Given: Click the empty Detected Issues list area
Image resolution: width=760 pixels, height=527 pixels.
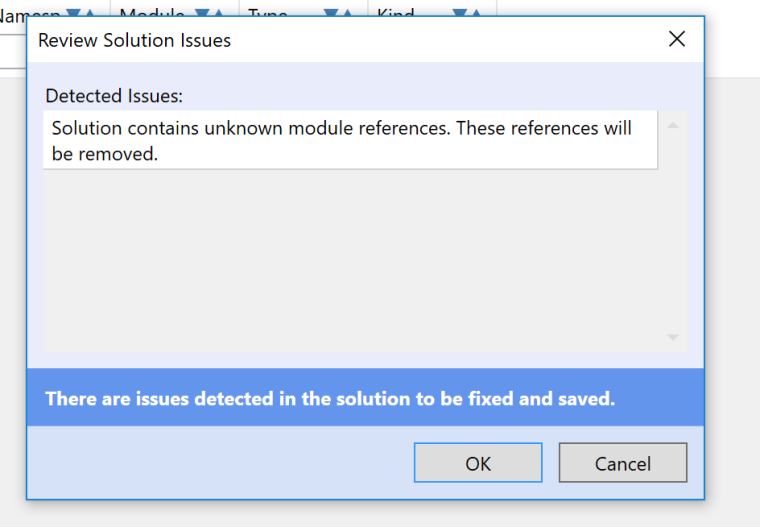Looking at the screenshot, I should pyautogui.click(x=350, y=260).
